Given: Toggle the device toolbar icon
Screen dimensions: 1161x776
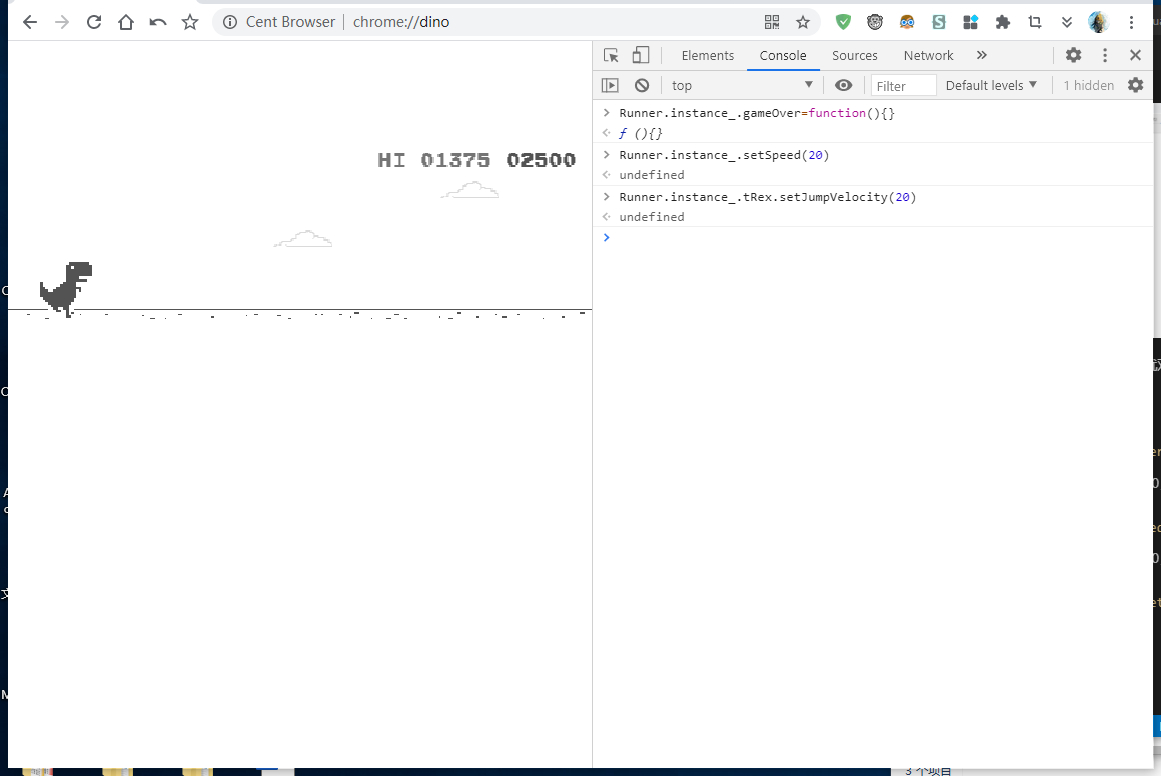Looking at the screenshot, I should 641,56.
